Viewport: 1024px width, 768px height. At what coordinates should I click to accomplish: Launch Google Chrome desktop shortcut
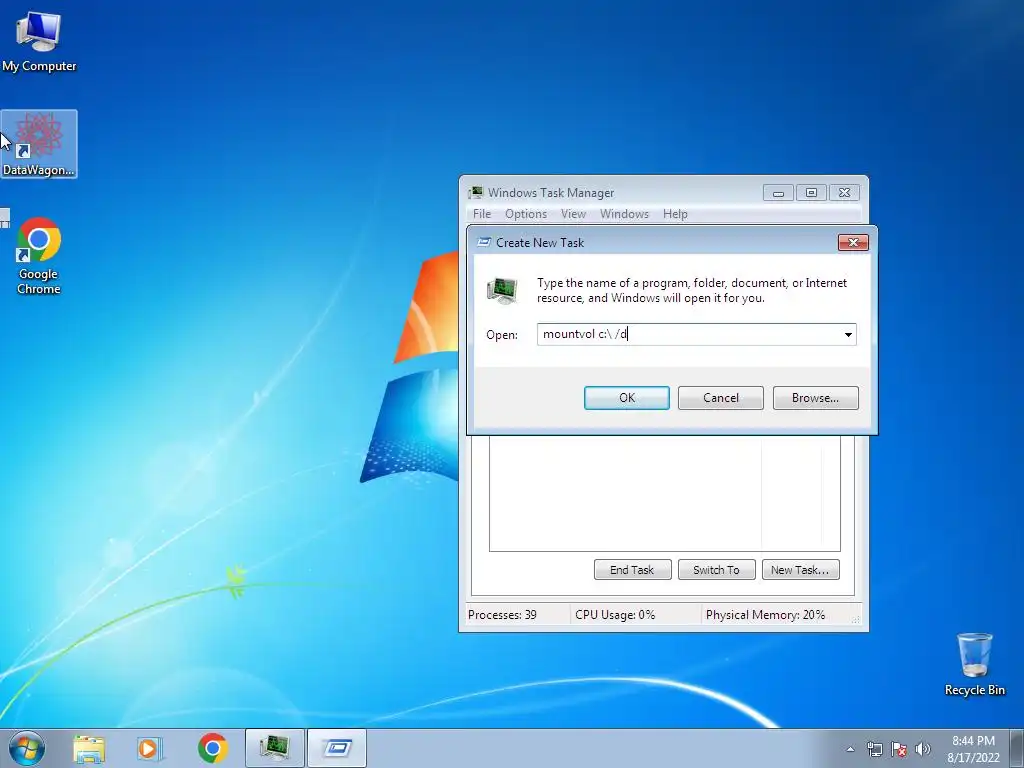click(39, 256)
